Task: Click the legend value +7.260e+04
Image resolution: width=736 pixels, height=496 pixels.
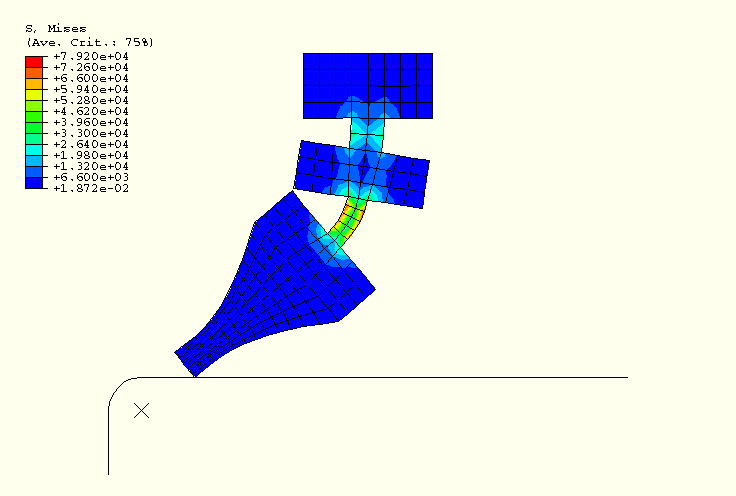Action: coord(91,67)
